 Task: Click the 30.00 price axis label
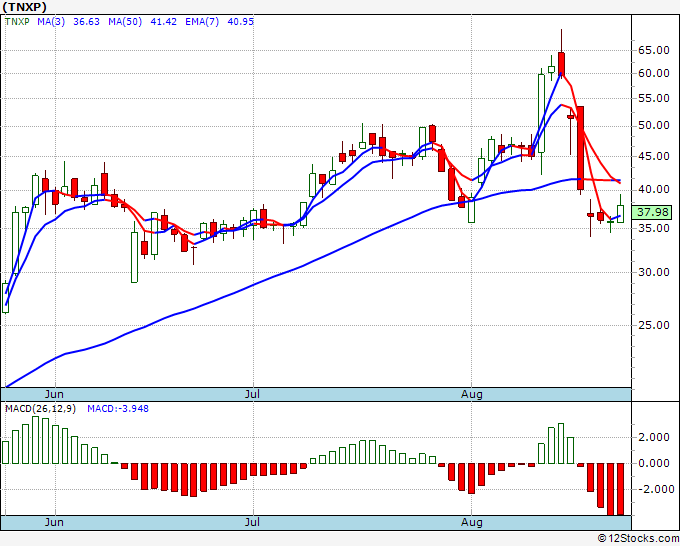[654, 272]
